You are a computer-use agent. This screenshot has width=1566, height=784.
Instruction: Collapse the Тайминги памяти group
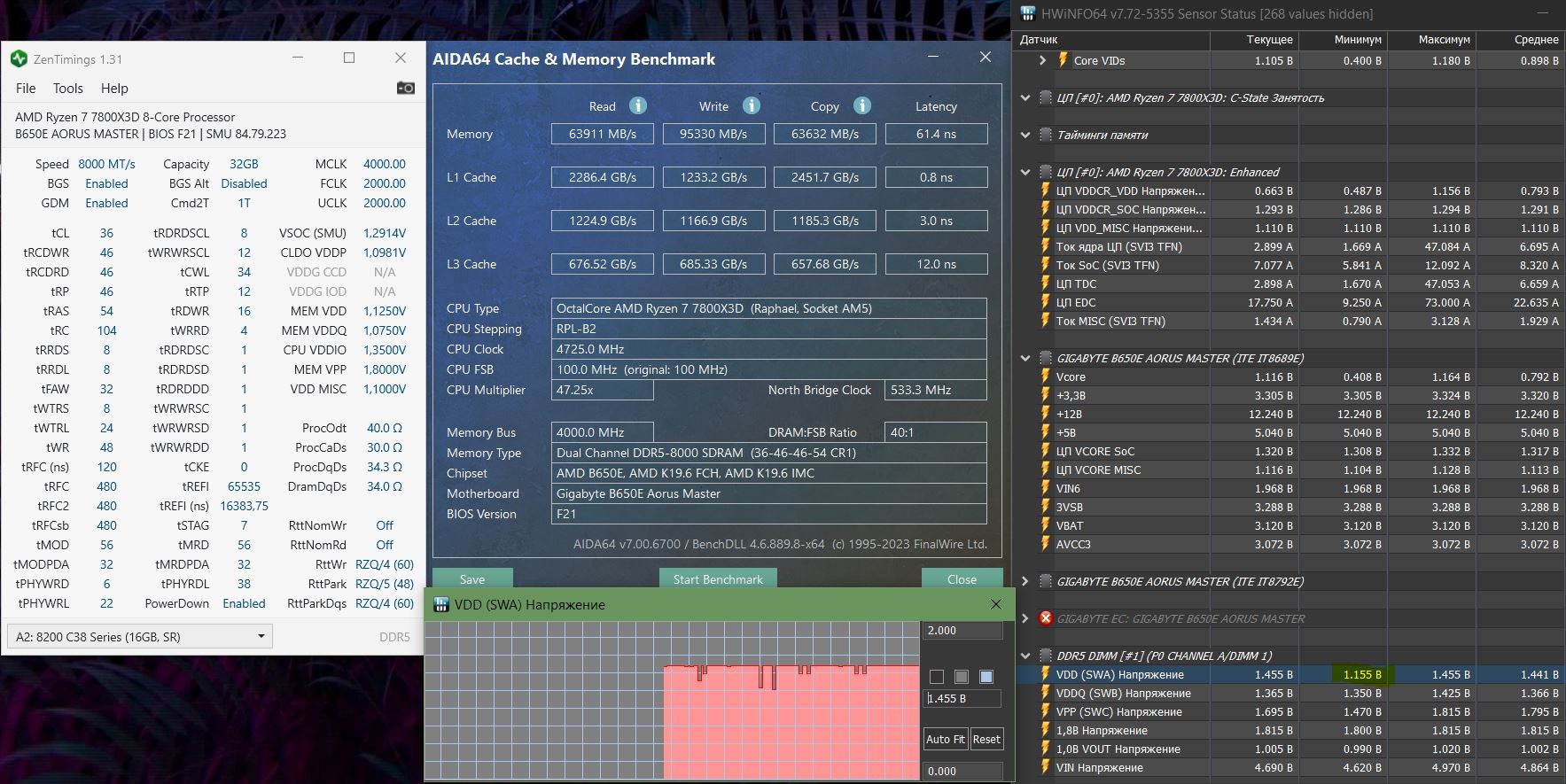(1025, 135)
